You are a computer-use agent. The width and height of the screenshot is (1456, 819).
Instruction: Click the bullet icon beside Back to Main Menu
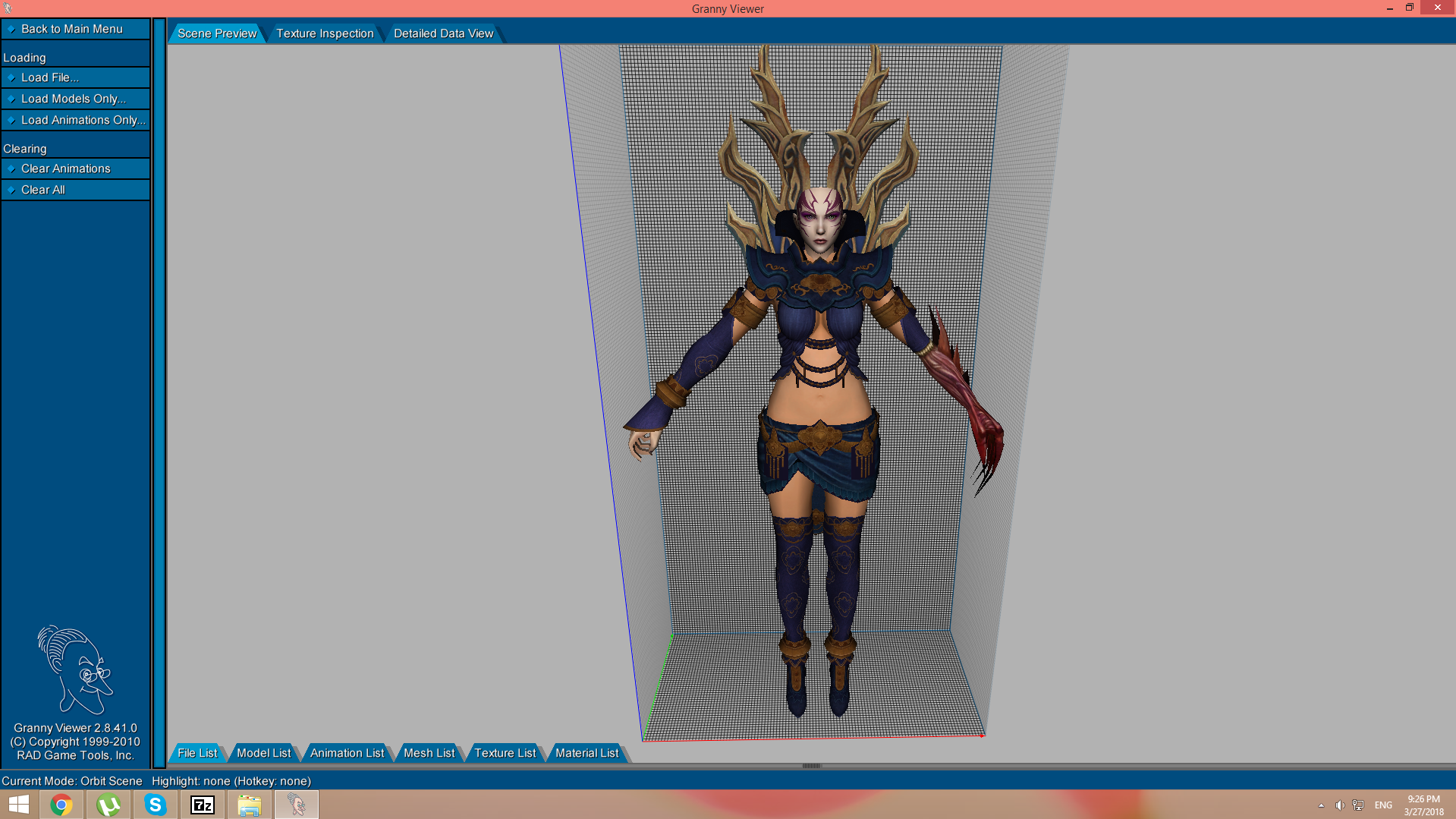(x=11, y=29)
